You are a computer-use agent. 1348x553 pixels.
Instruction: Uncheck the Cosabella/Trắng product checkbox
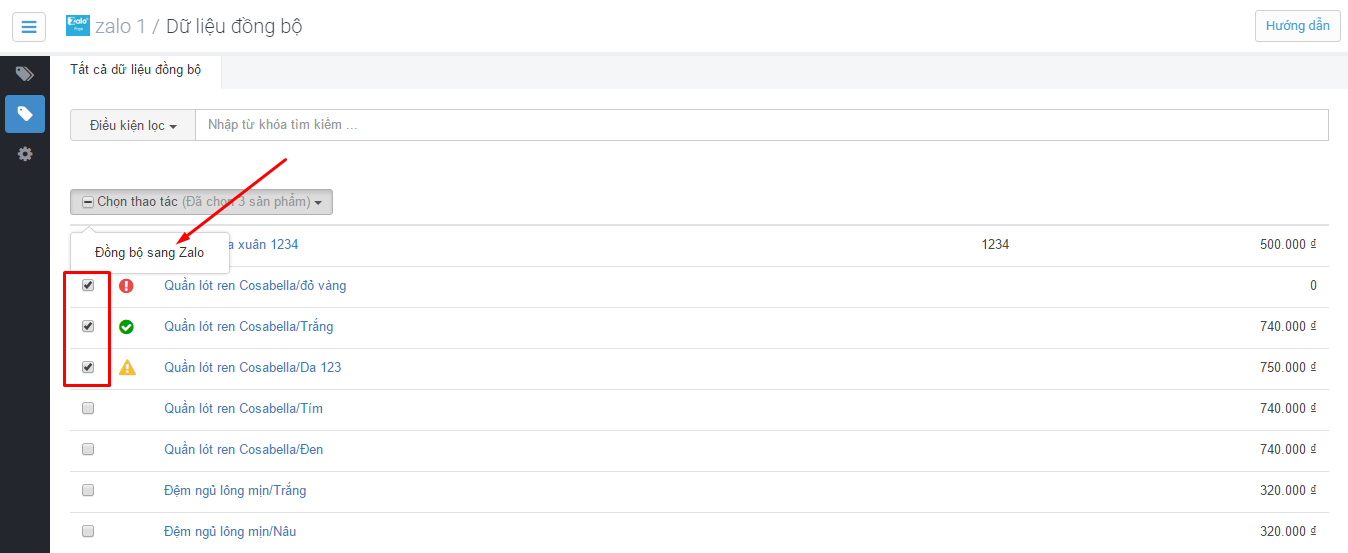(88, 326)
